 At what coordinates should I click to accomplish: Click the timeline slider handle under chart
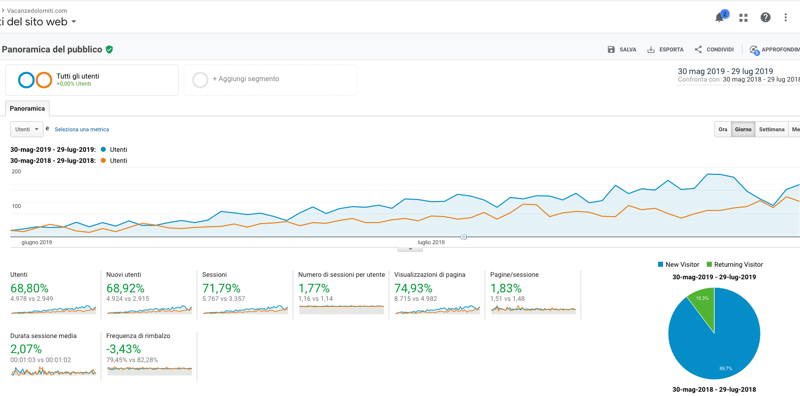(x=464, y=237)
